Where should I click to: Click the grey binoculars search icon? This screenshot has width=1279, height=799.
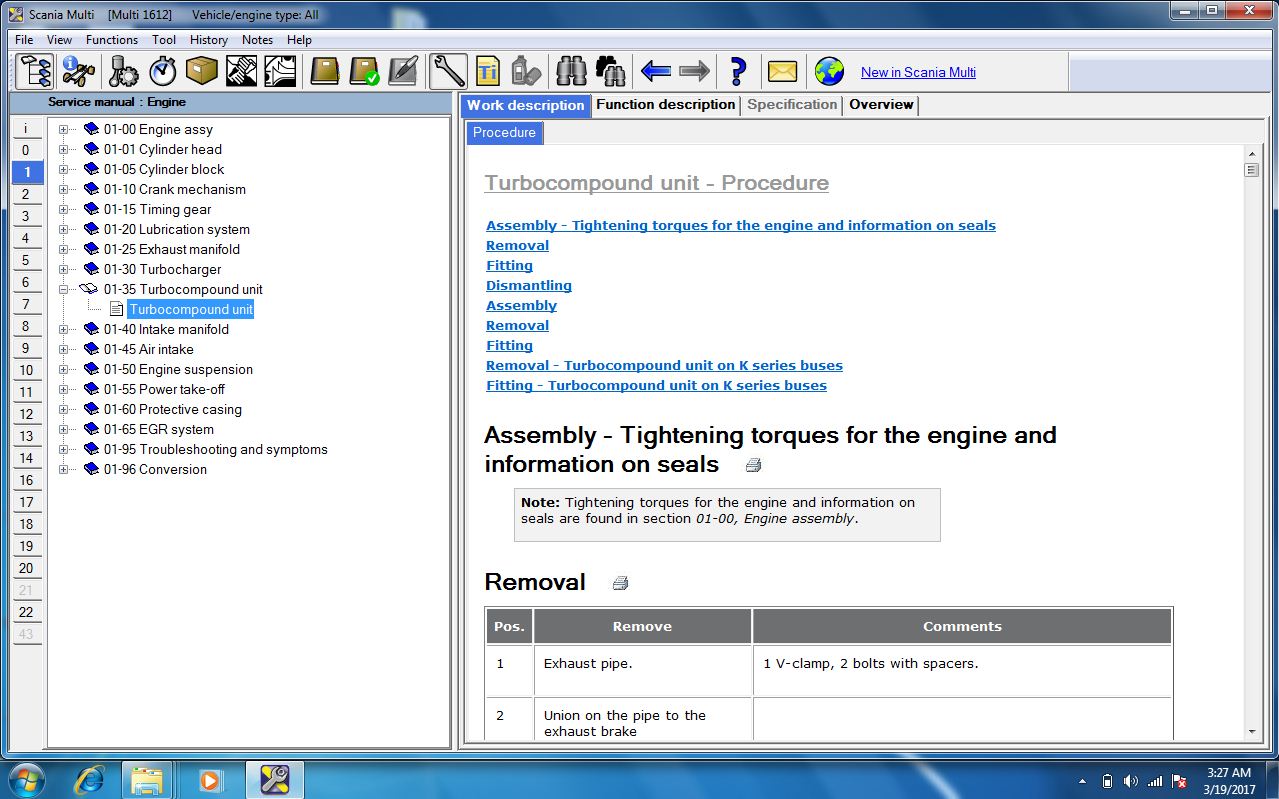(572, 71)
